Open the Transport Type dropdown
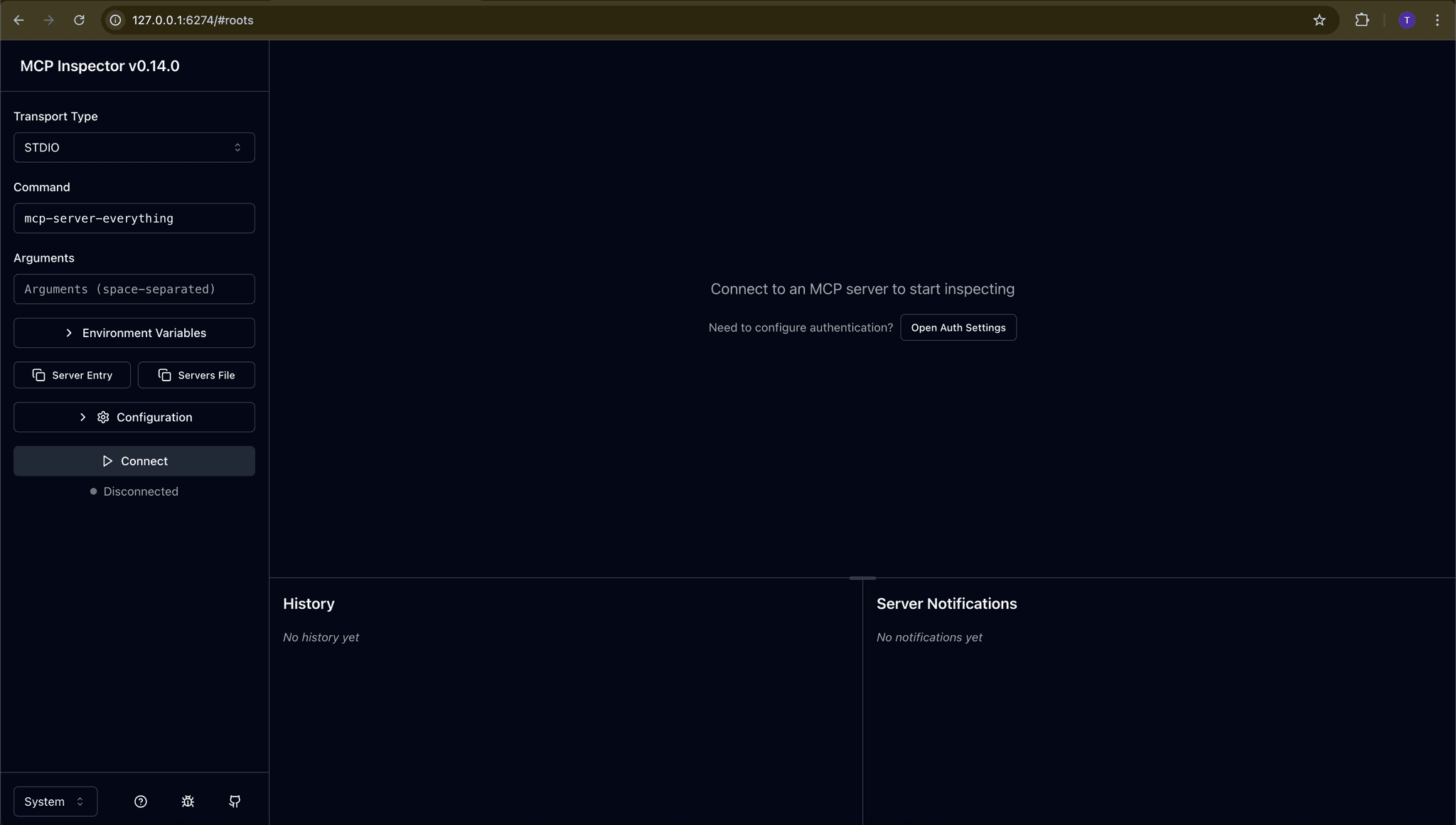The height and width of the screenshot is (825, 1456). [x=134, y=147]
